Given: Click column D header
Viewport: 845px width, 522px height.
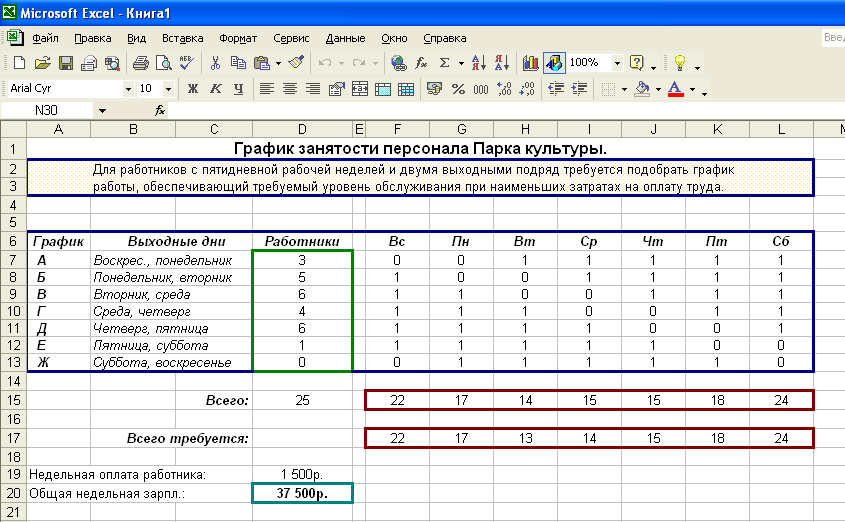Looking at the screenshot, I should point(303,129).
